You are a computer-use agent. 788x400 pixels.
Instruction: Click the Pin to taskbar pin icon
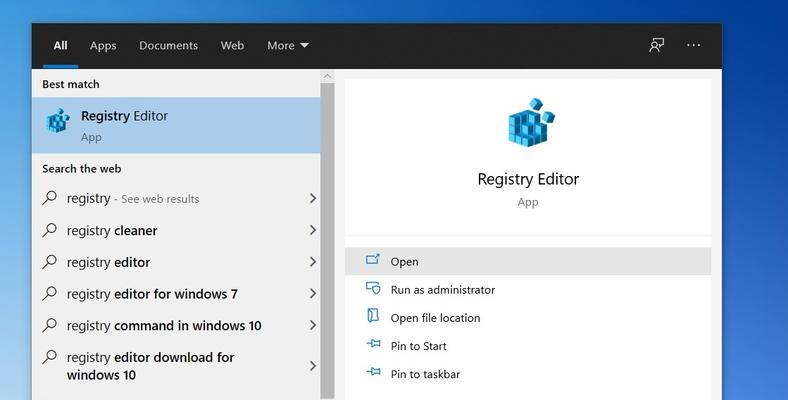pyautogui.click(x=373, y=372)
